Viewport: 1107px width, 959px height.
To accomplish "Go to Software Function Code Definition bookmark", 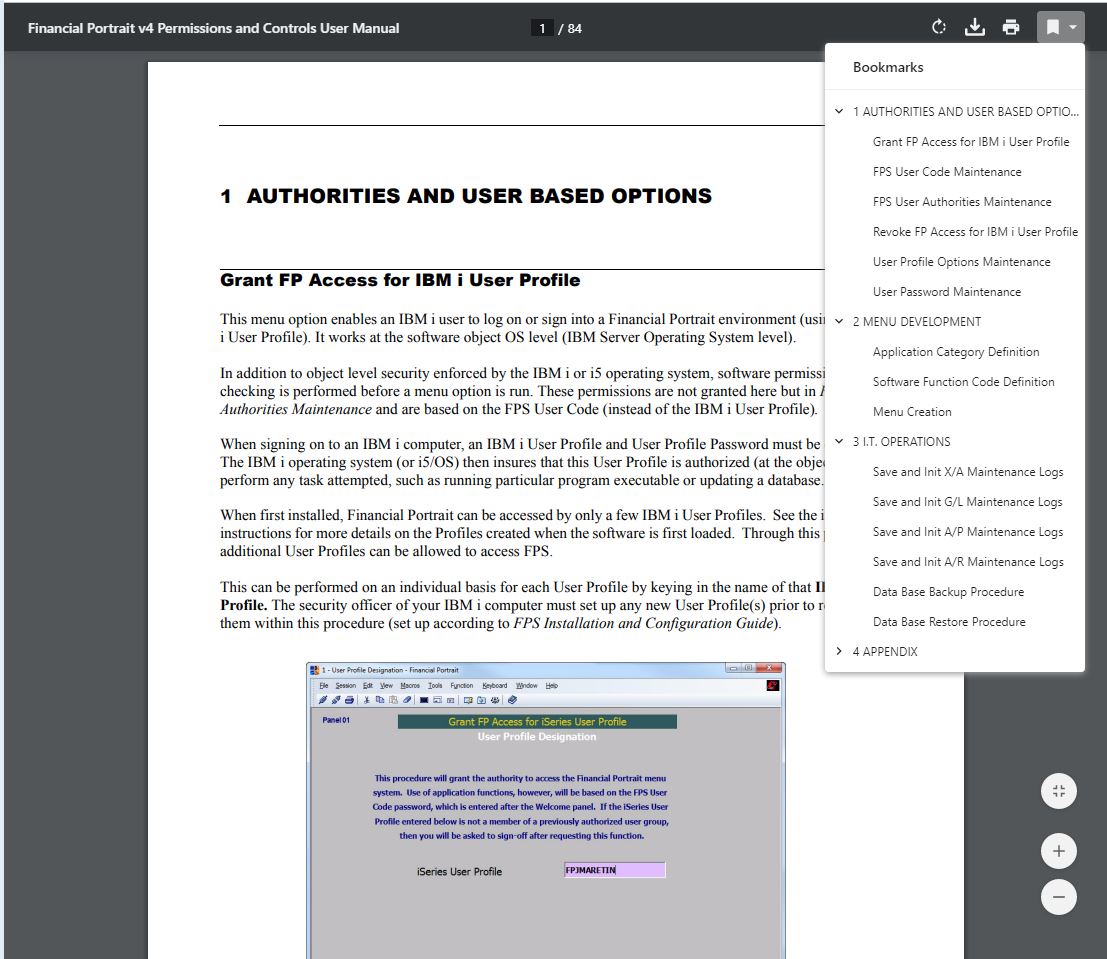I will pyautogui.click(x=964, y=381).
